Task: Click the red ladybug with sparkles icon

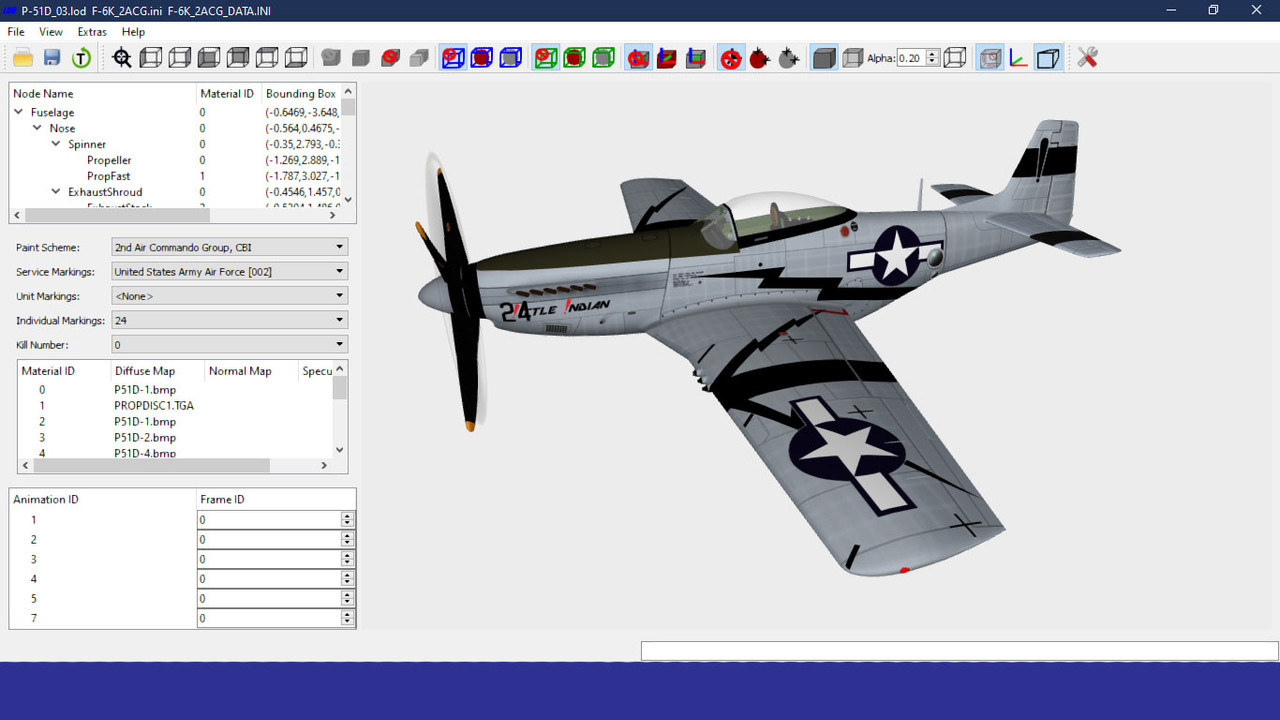Action: (760, 58)
